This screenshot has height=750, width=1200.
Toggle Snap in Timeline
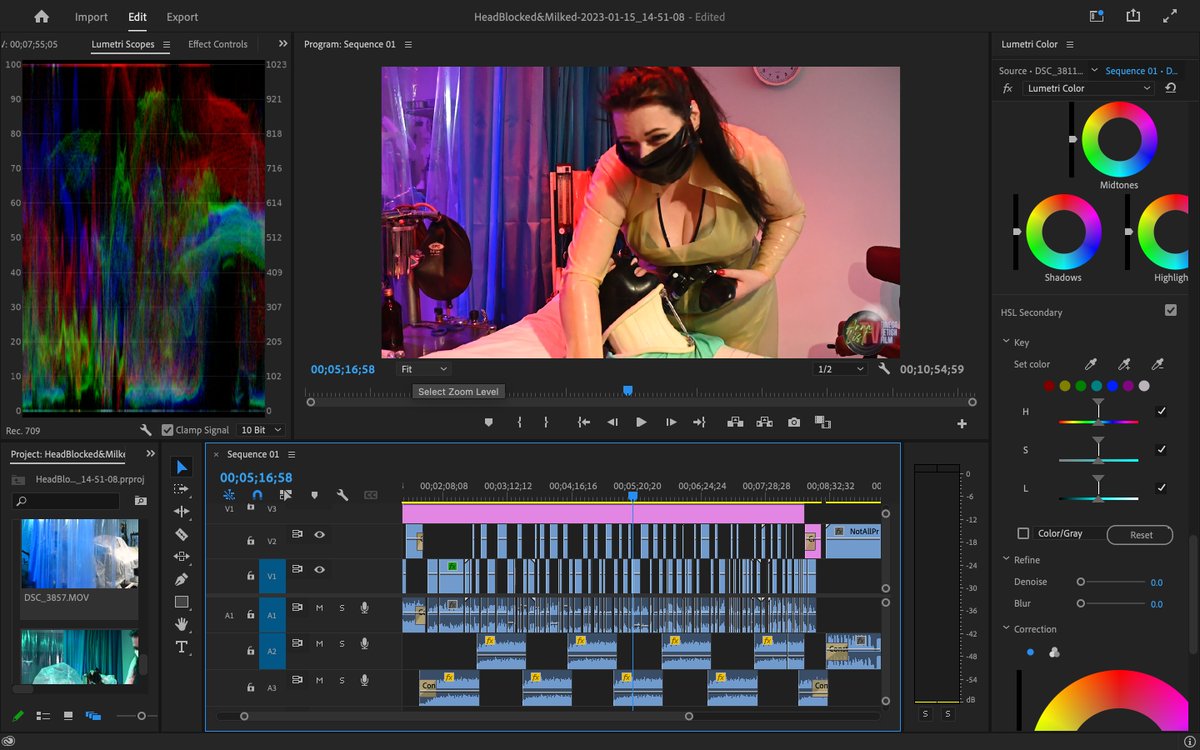pos(257,495)
